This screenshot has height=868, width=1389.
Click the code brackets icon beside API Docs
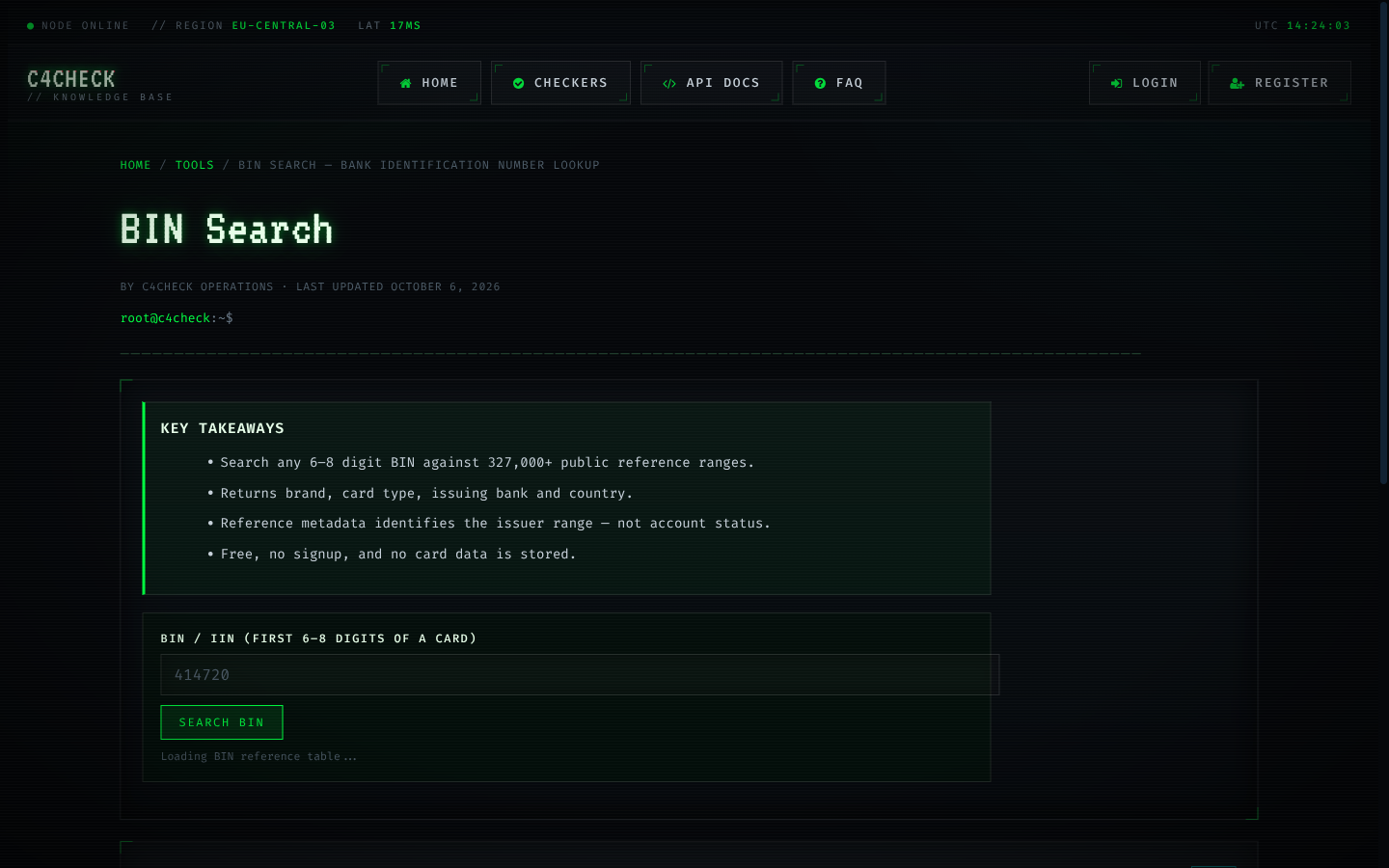[669, 84]
